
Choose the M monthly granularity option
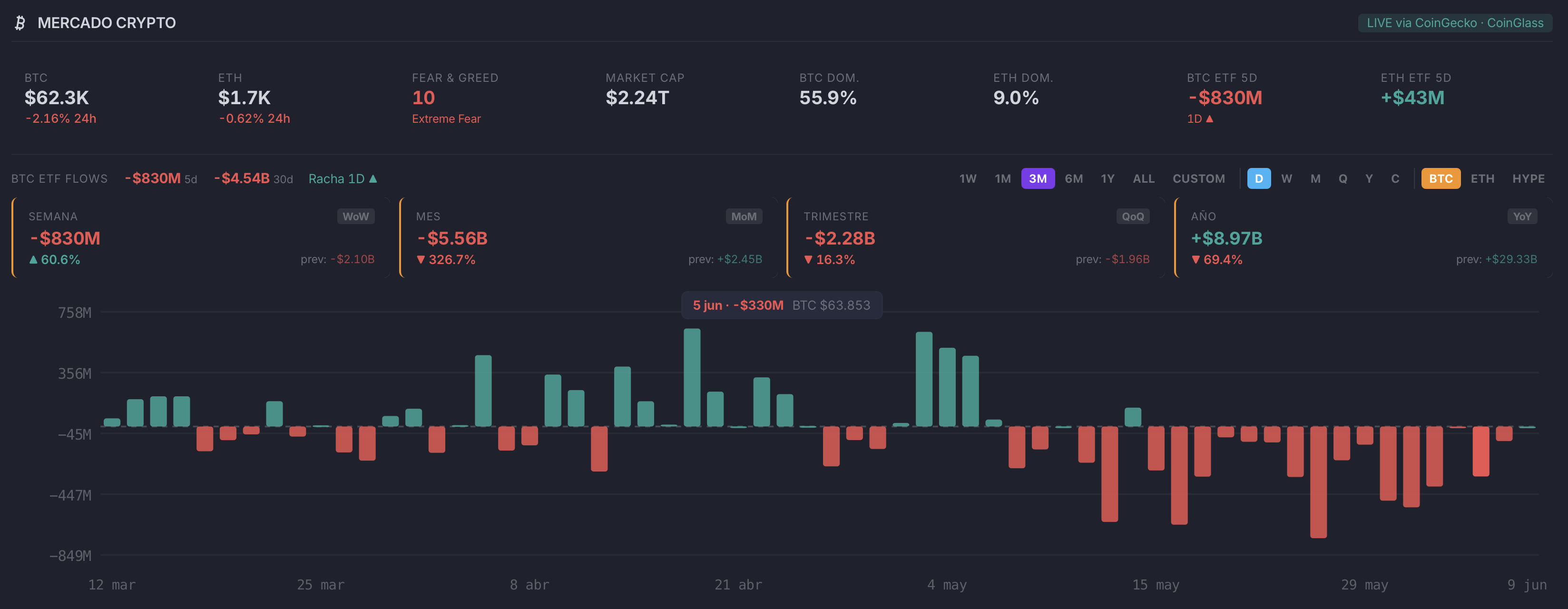click(x=1315, y=178)
